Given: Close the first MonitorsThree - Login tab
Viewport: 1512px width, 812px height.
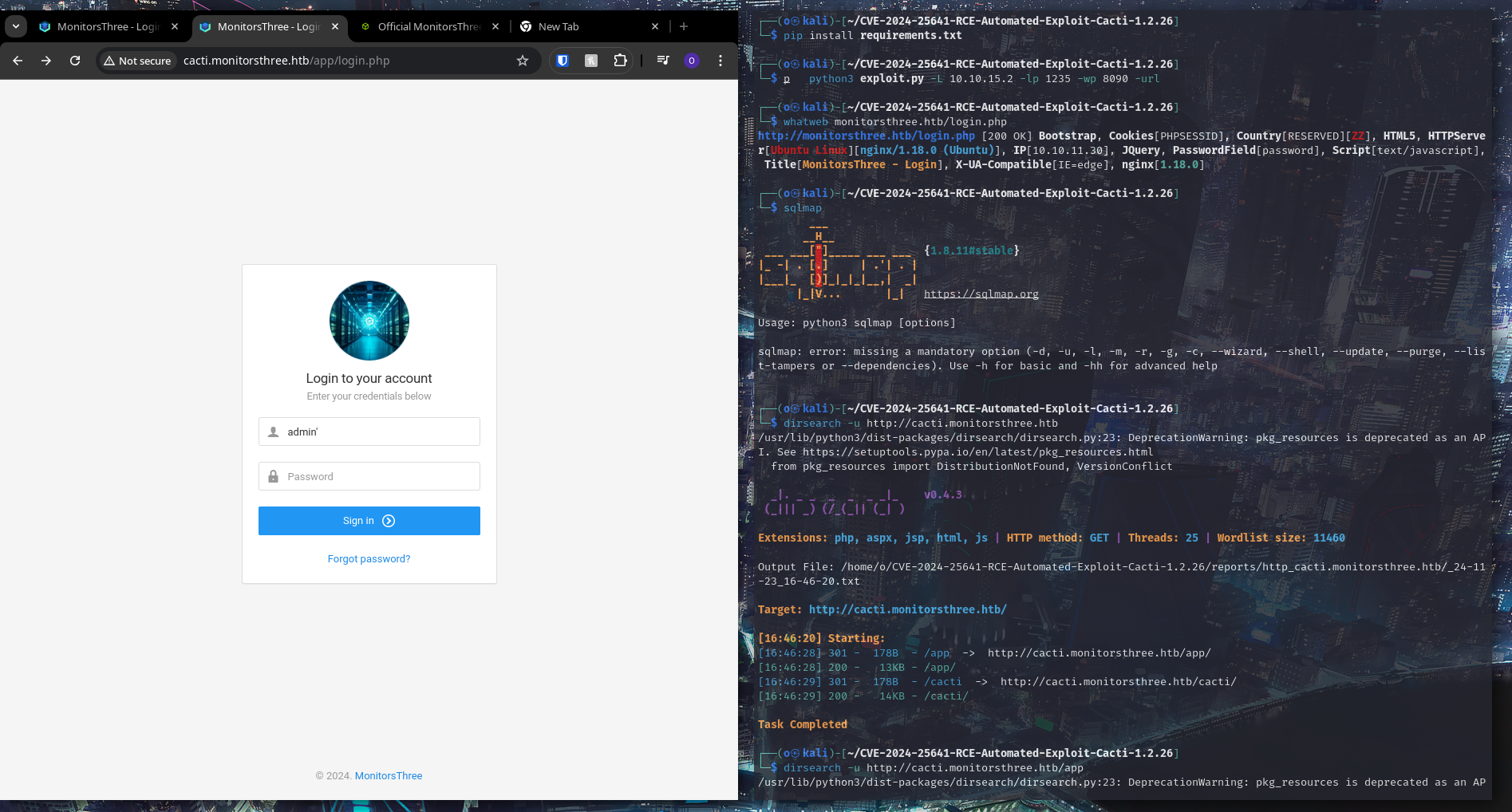Looking at the screenshot, I should tap(175, 26).
